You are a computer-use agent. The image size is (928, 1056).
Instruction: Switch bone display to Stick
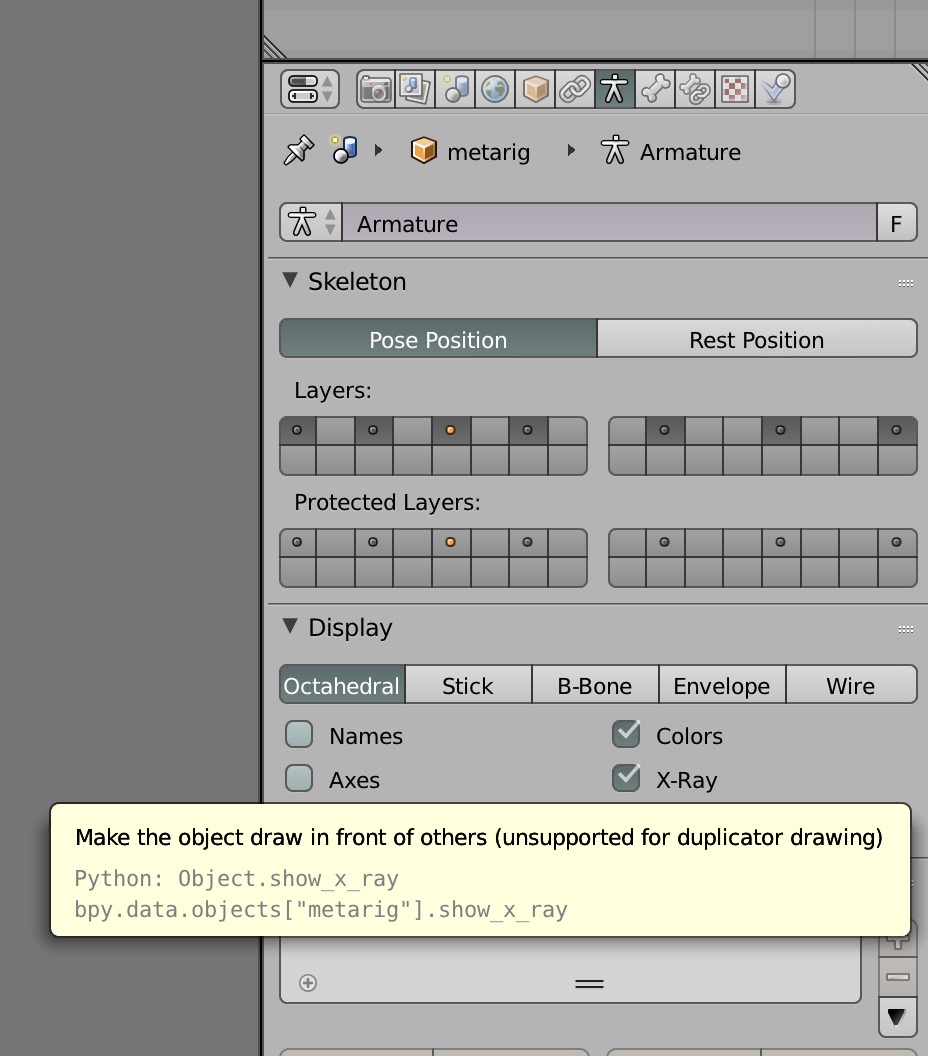468,685
